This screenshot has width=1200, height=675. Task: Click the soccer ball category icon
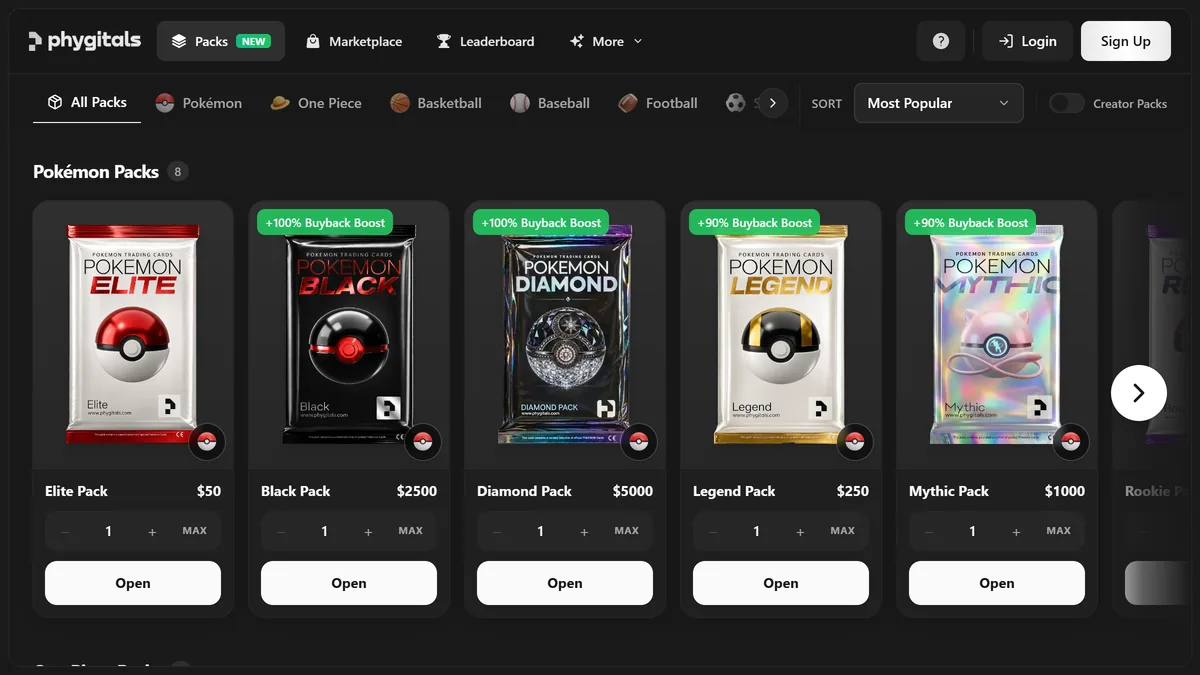pyautogui.click(x=736, y=103)
